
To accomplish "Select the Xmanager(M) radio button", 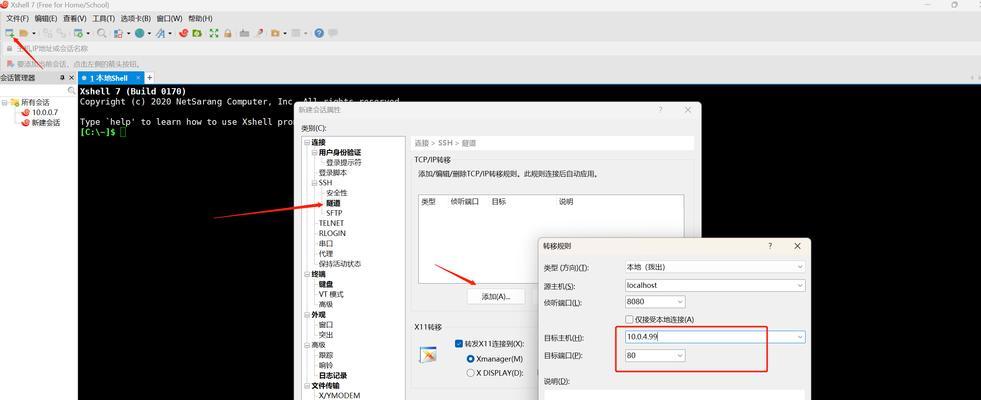I will tap(470, 359).
